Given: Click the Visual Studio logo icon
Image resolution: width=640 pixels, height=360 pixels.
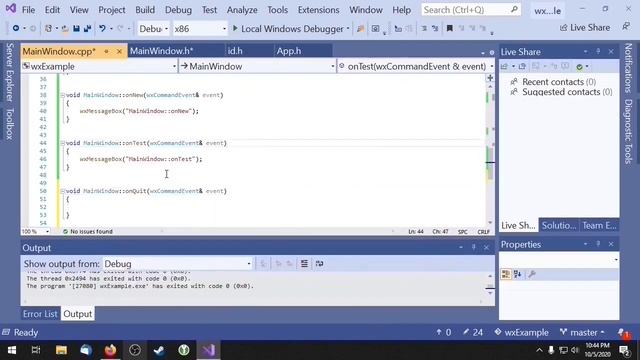Looking at the screenshot, I should pyautogui.click(x=10, y=9).
